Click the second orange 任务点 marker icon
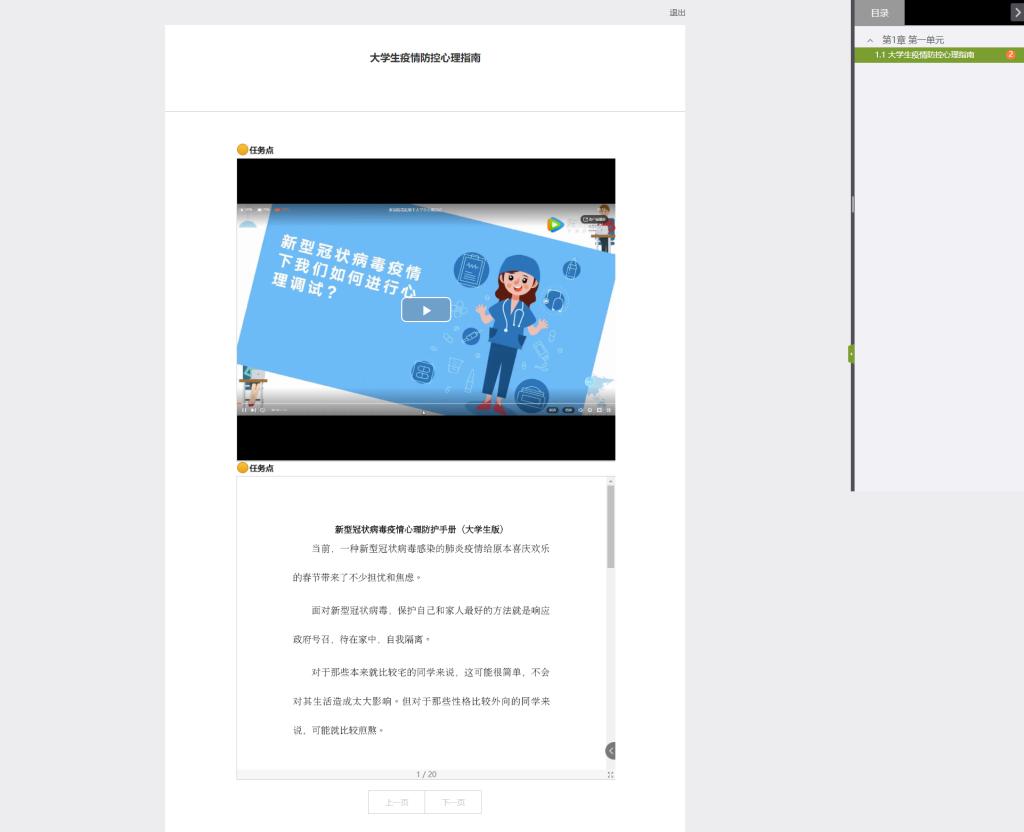Viewport: 1024px width, 832px height. (242, 468)
